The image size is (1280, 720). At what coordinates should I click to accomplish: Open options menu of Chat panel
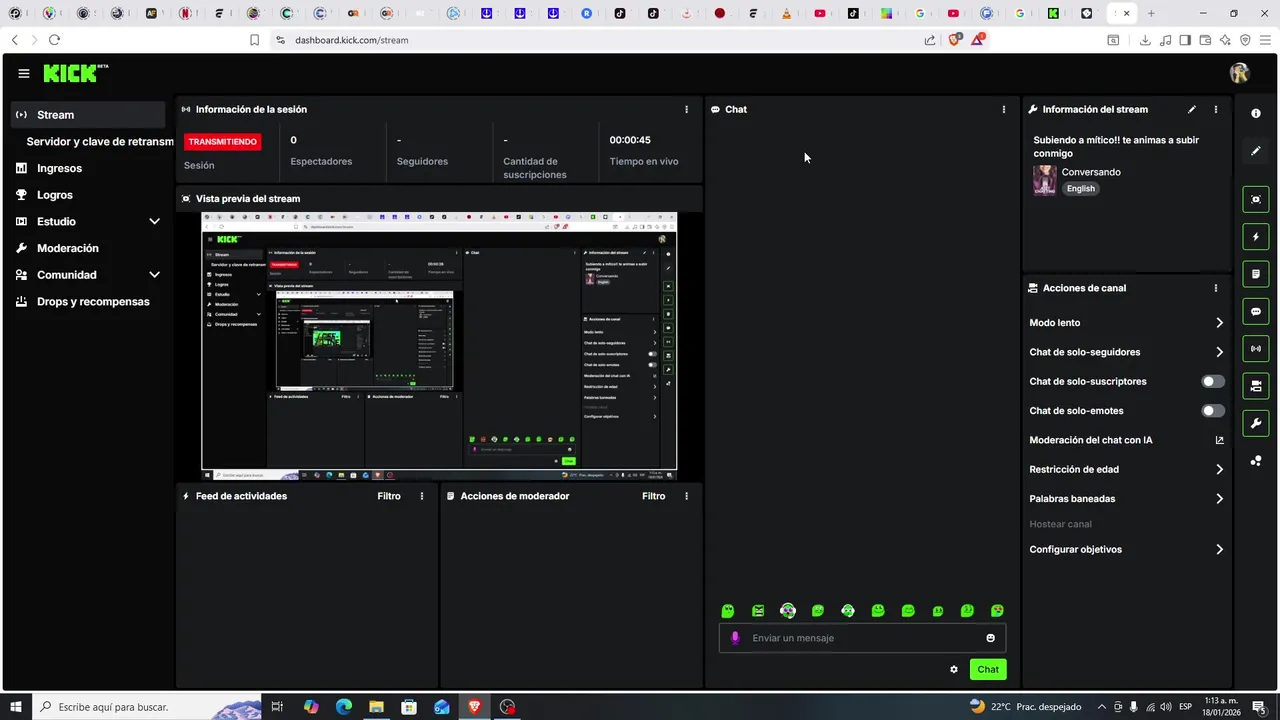tap(1004, 109)
